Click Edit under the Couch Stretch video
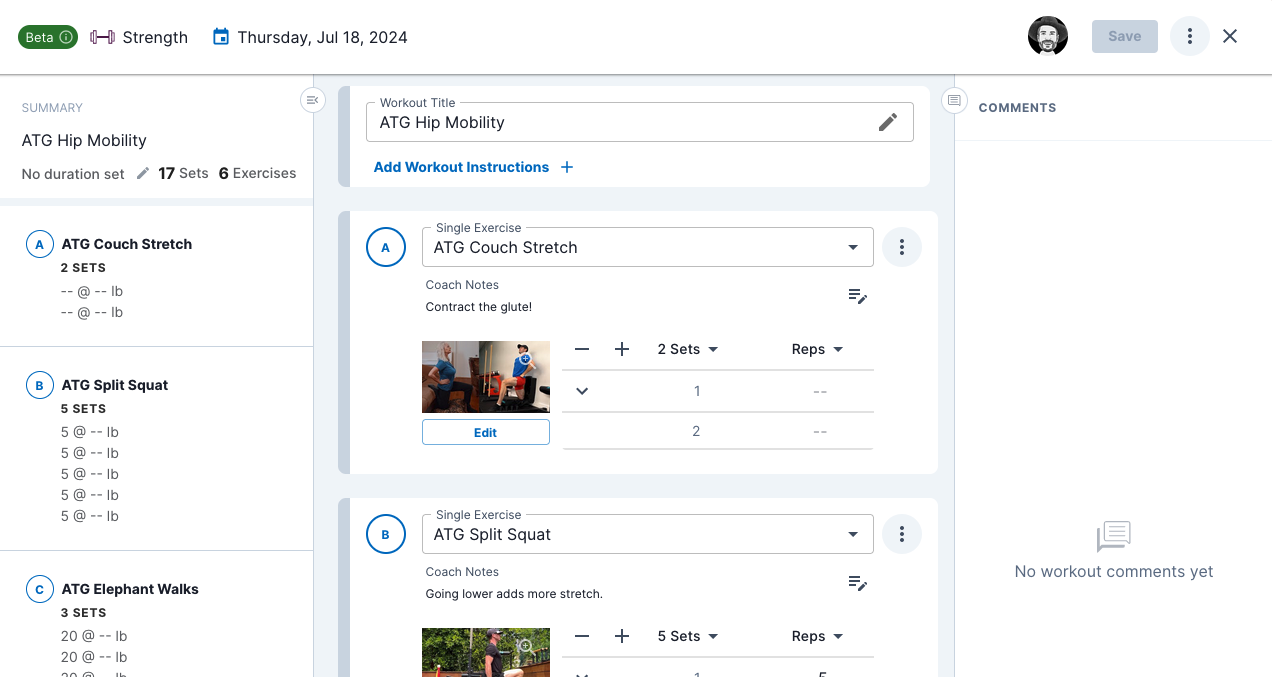This screenshot has width=1272, height=677. tap(486, 432)
